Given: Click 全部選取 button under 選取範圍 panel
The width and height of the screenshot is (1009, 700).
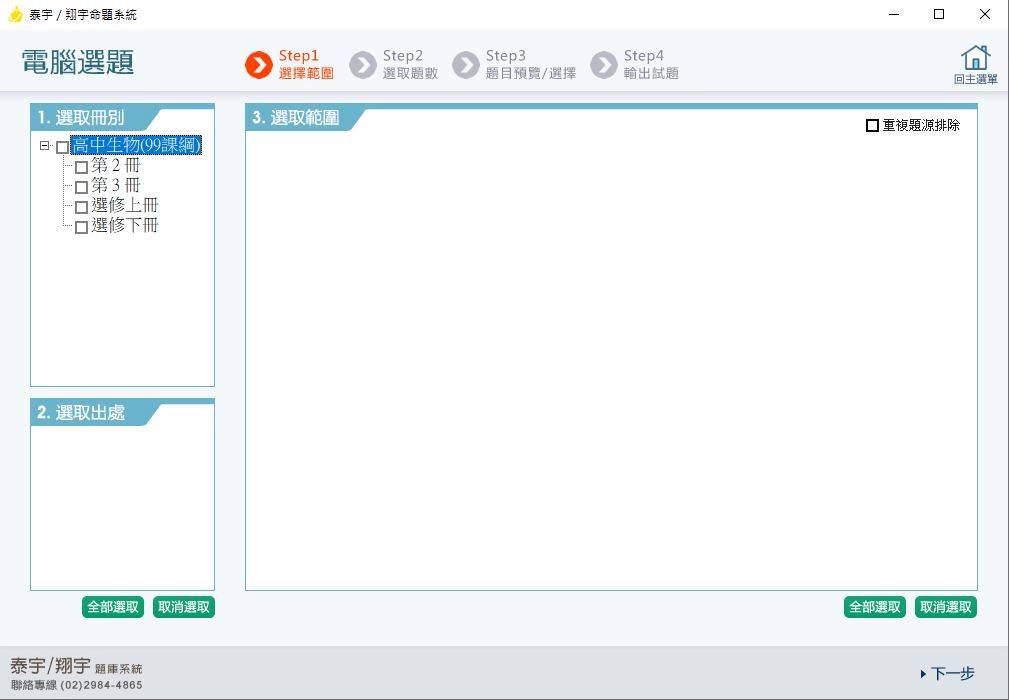Looking at the screenshot, I should (875, 607).
